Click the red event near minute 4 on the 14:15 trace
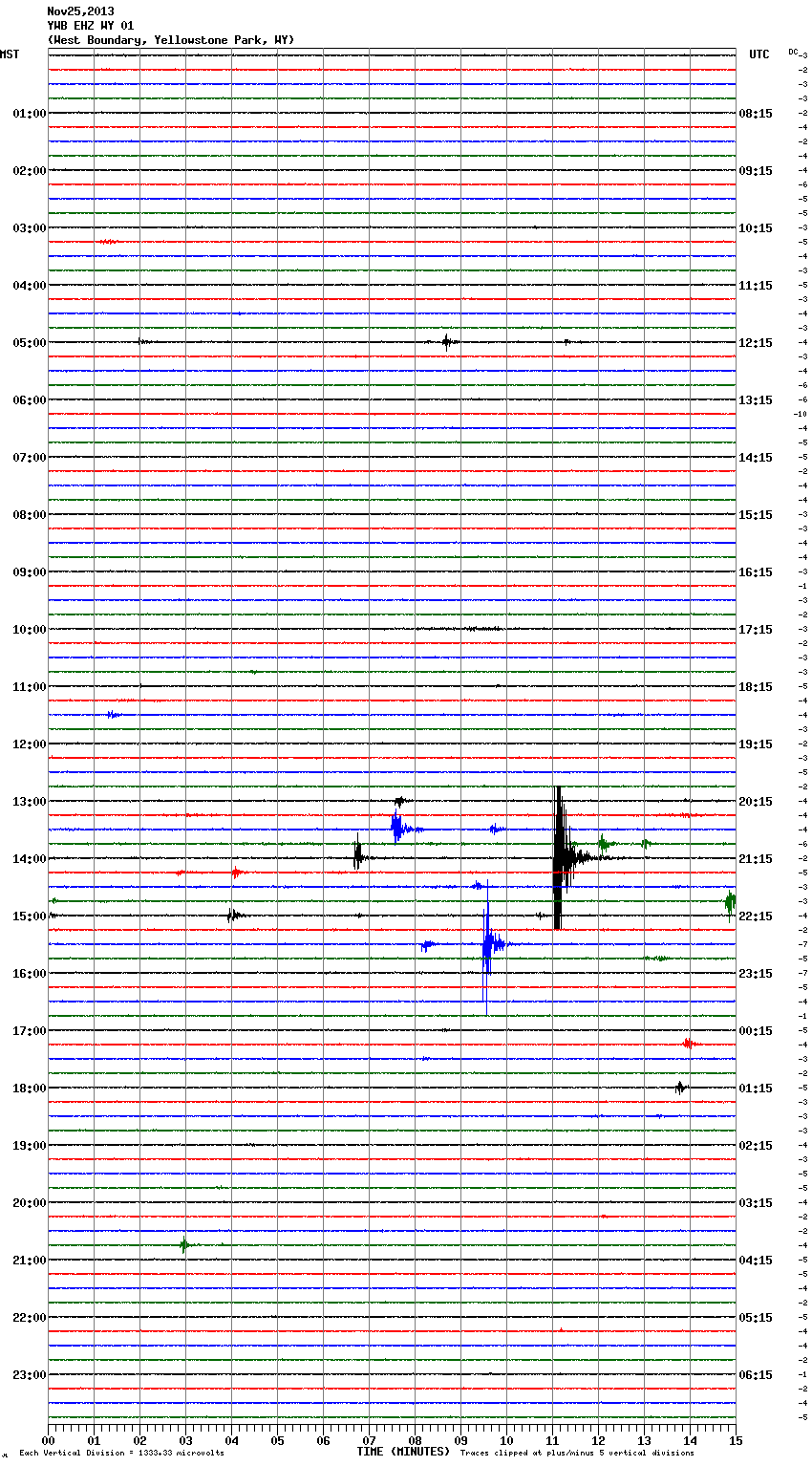Screen dimensions: 812x1466 click(237, 872)
